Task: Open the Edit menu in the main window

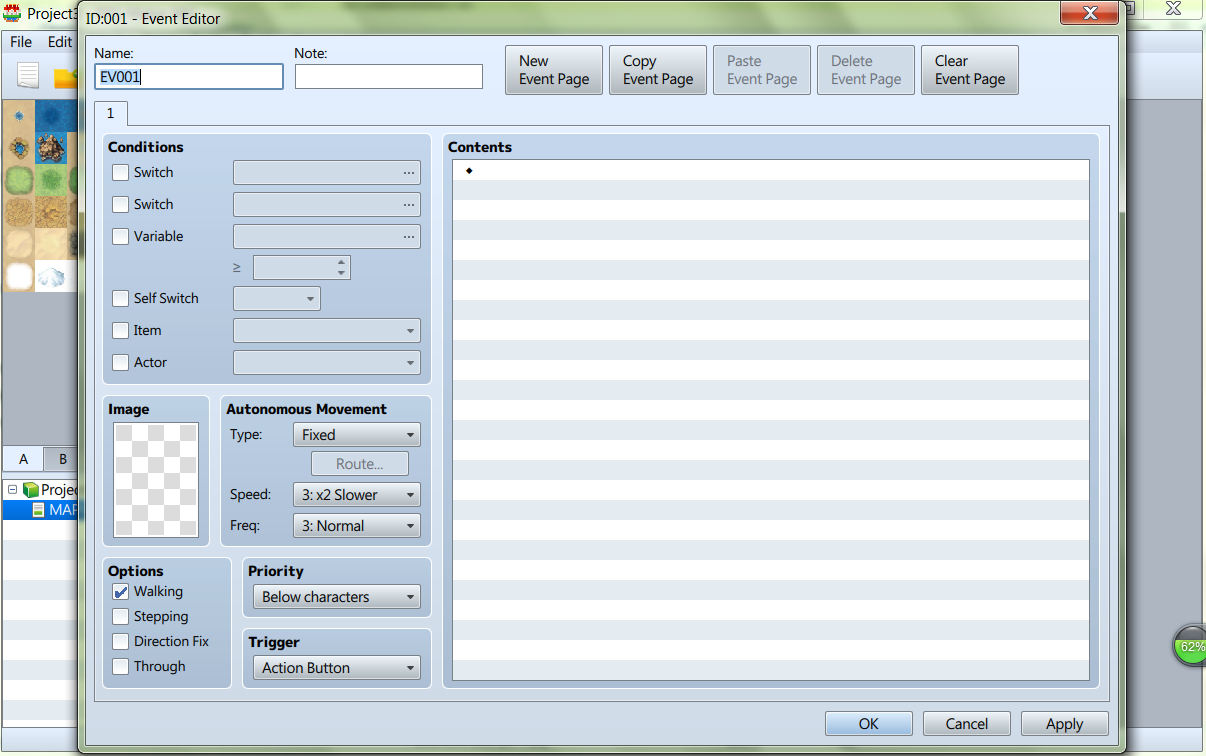Action: [x=60, y=42]
